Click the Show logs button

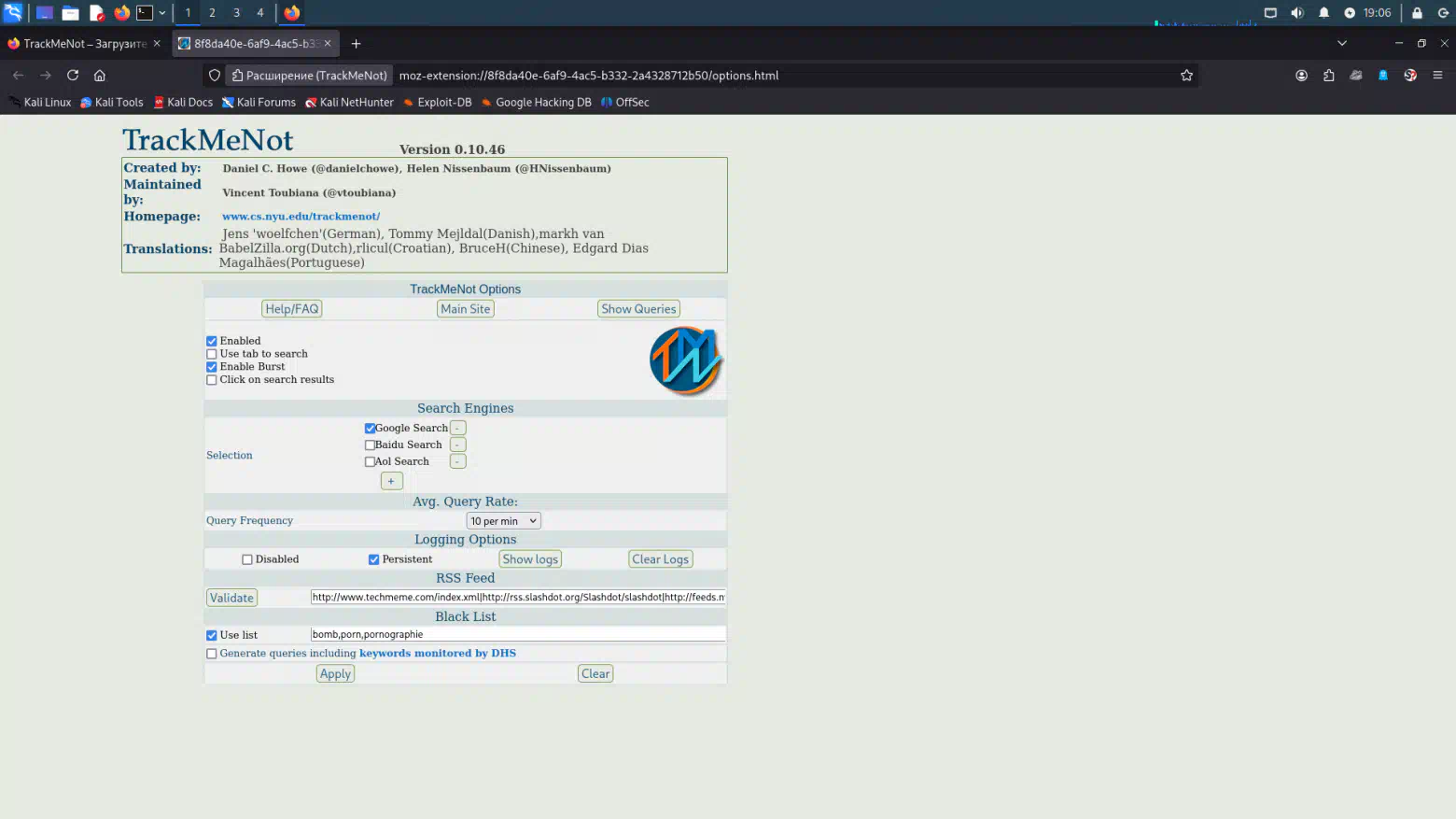pos(530,559)
